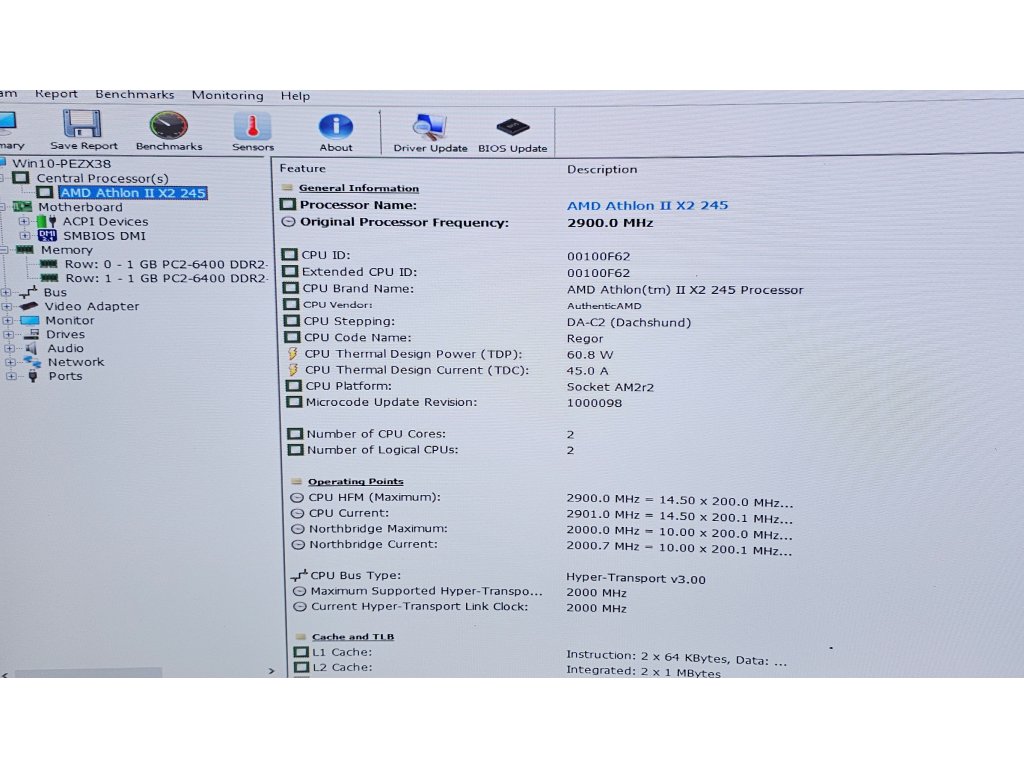This screenshot has height=768, width=1024.
Task: Select Central Processor(s) tree node
Action: (x=103, y=178)
